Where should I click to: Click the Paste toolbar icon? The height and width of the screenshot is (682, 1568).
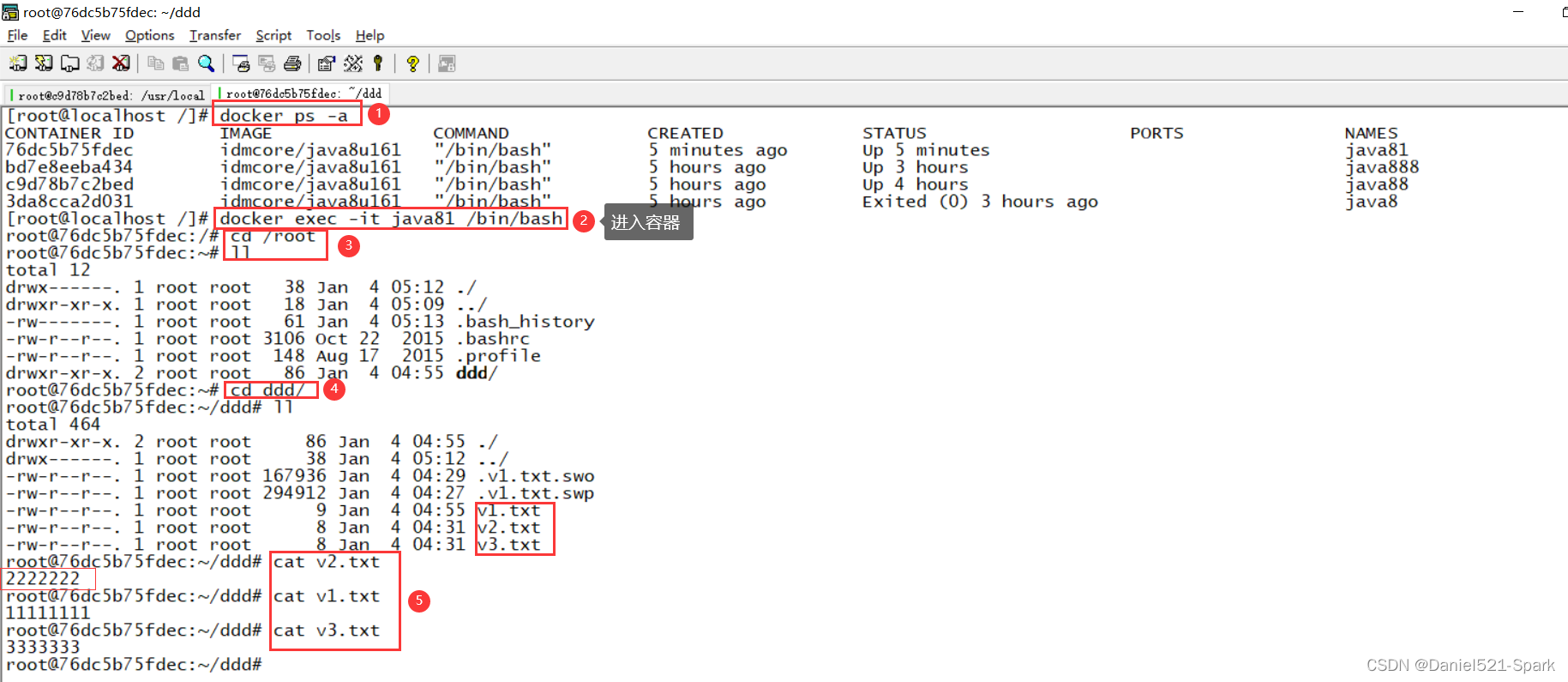coord(180,63)
